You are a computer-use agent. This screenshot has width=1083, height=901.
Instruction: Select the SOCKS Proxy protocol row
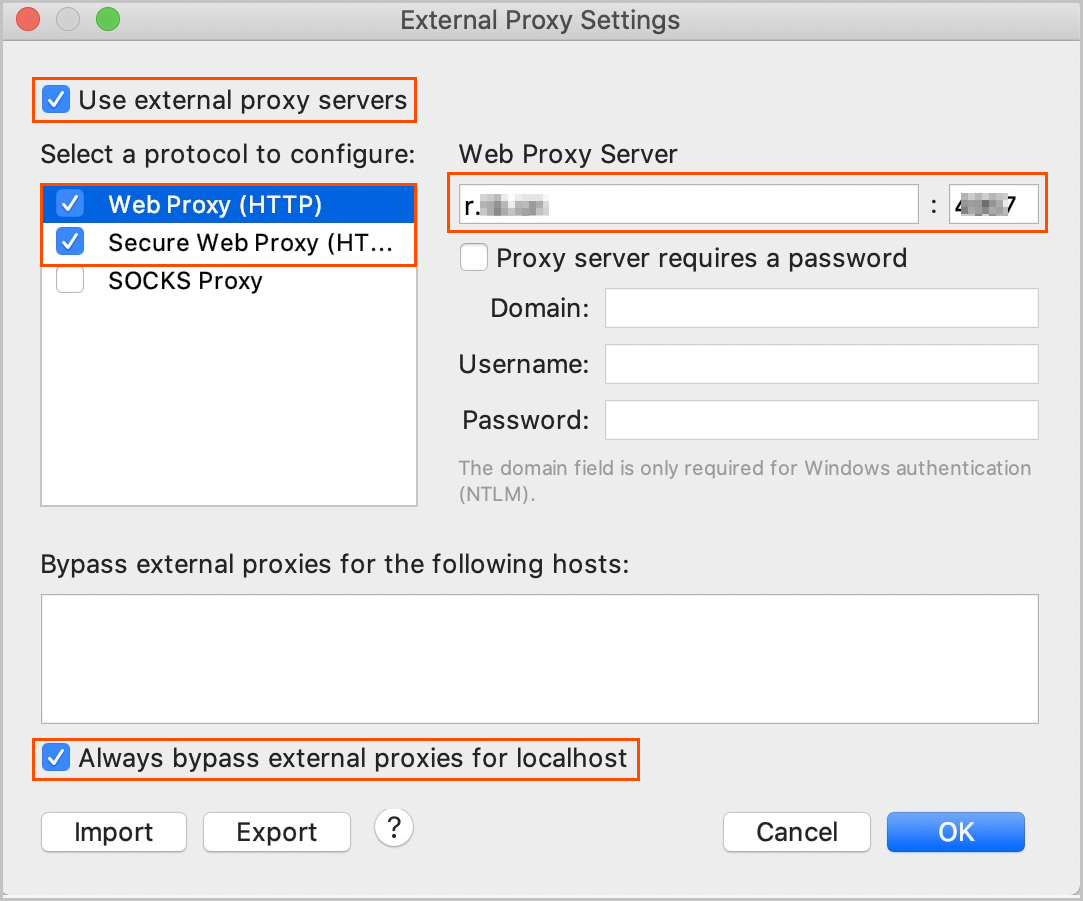click(x=229, y=280)
